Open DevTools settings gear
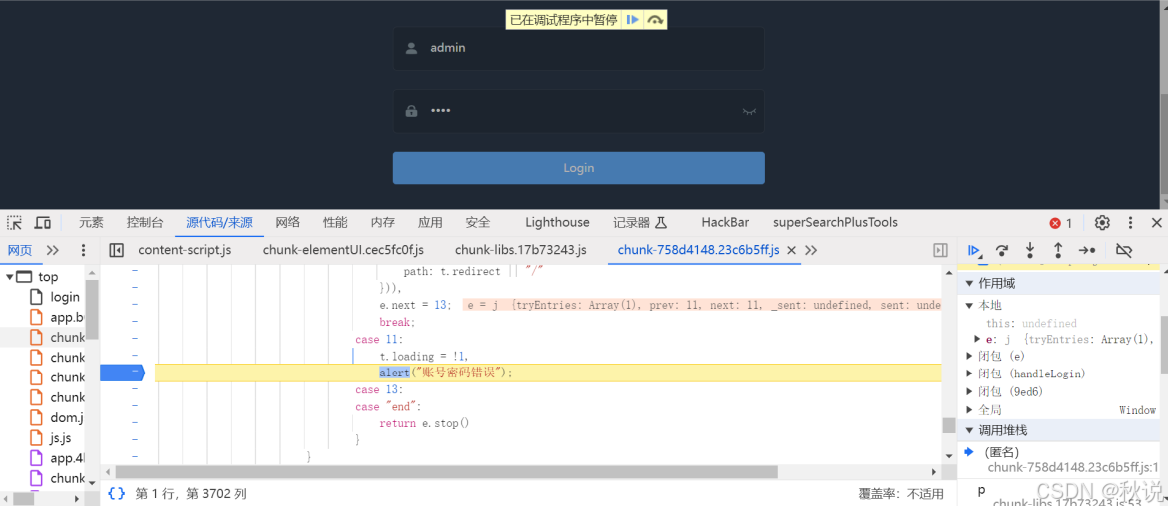 [1102, 222]
